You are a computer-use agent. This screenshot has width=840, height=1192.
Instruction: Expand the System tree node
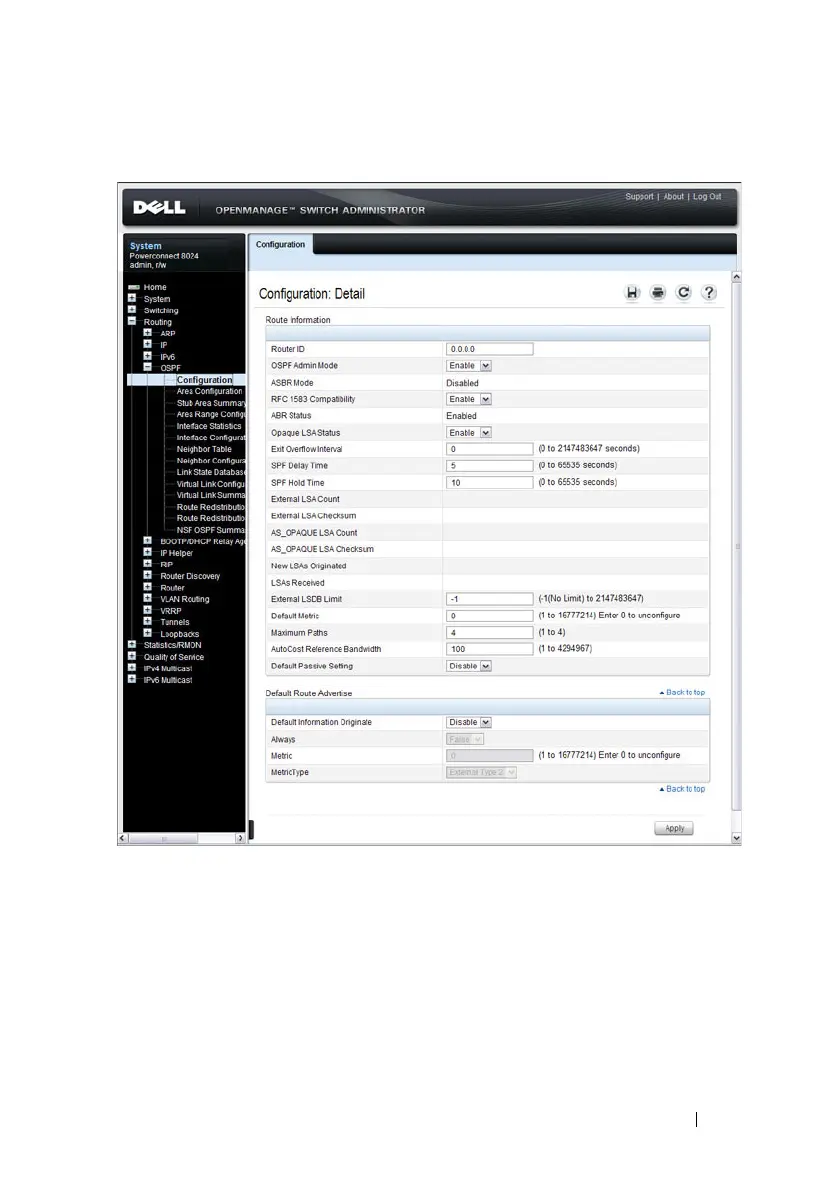tap(132, 299)
